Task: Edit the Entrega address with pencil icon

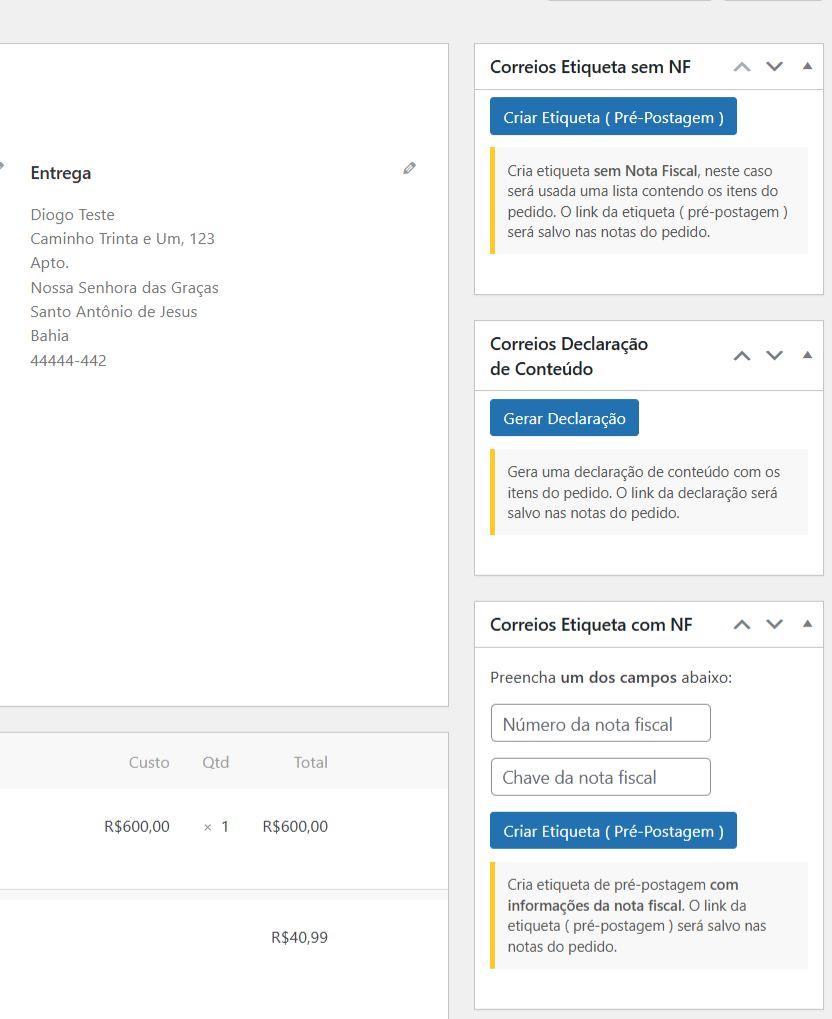Action: pyautogui.click(x=409, y=168)
